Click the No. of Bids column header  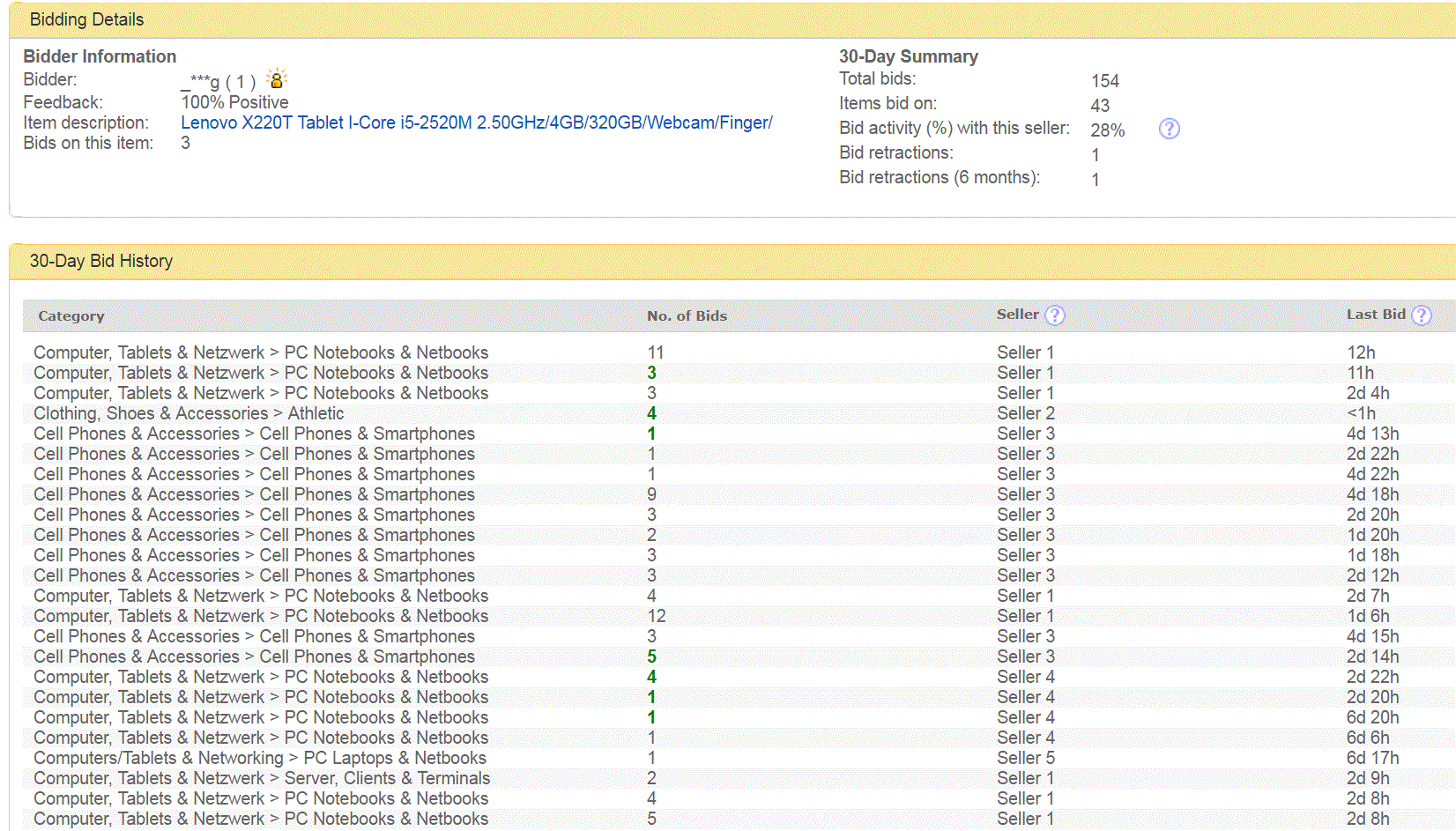pyautogui.click(x=687, y=315)
